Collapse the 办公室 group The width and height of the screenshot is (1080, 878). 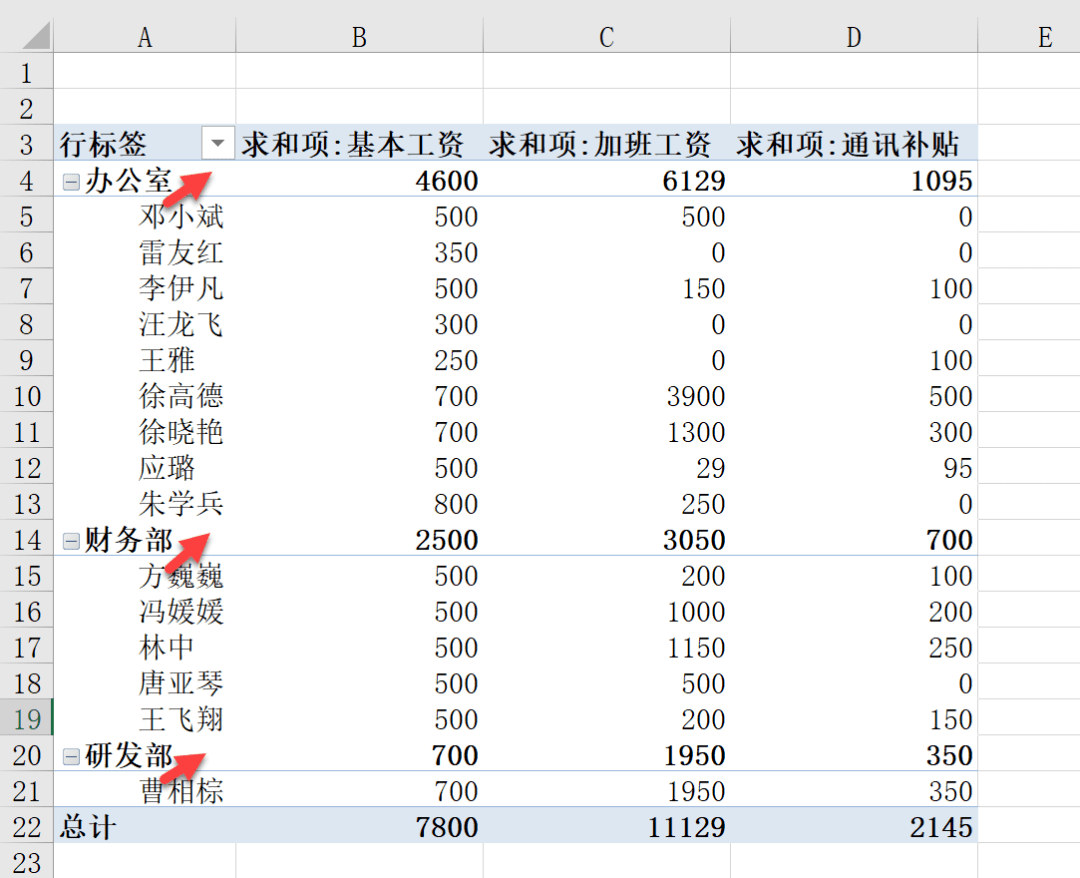pyautogui.click(x=71, y=182)
